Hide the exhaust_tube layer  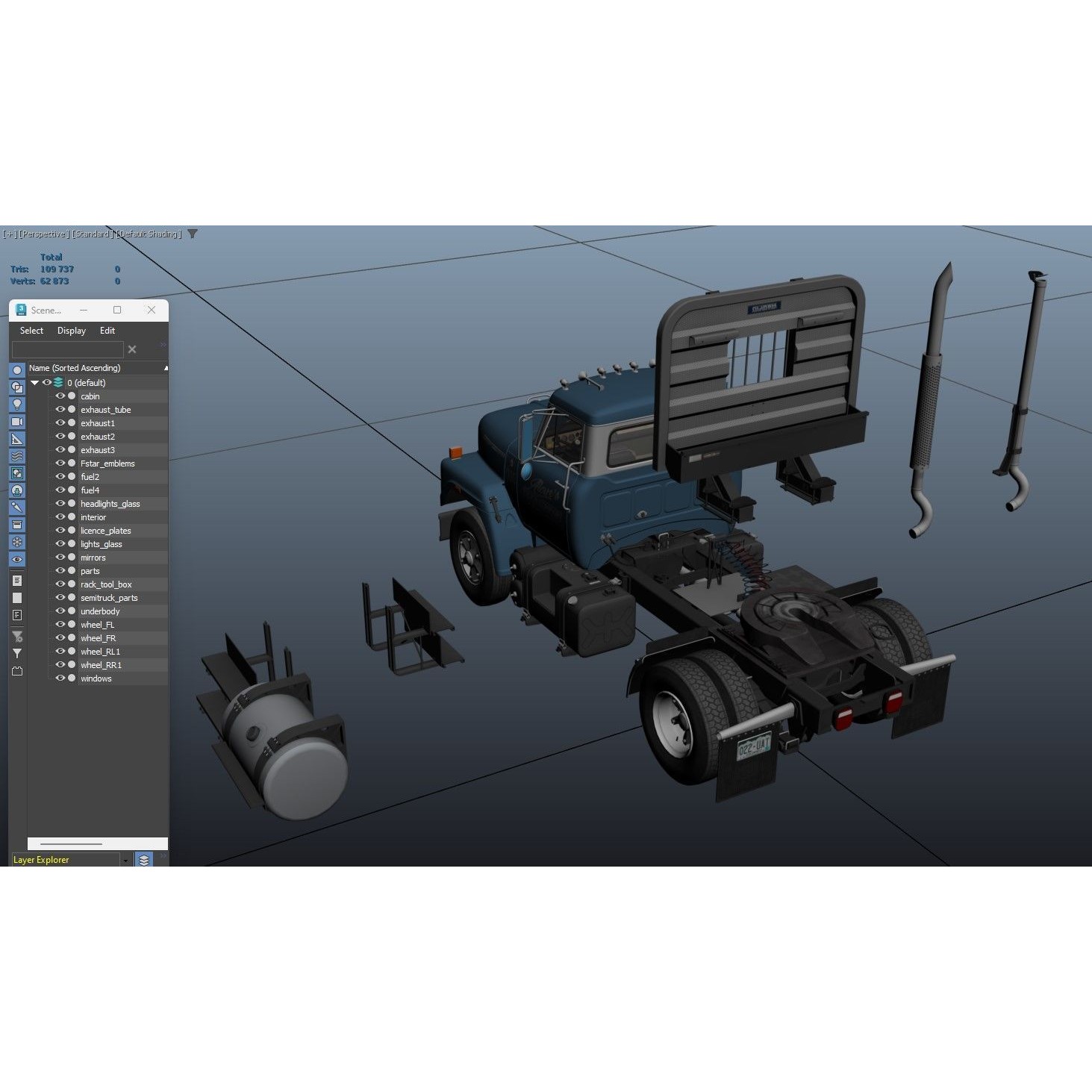[60, 410]
